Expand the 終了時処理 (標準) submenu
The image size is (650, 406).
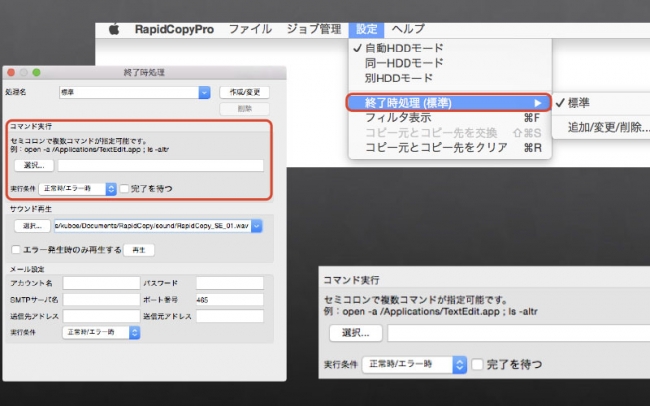[x=449, y=103]
